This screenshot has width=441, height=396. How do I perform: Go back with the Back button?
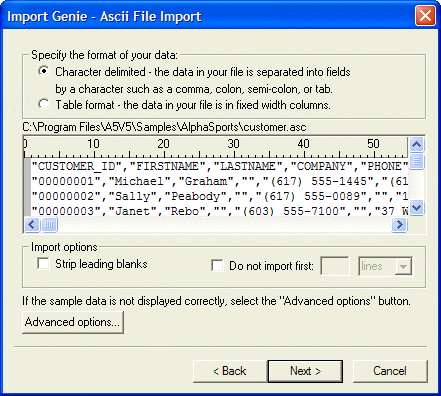pyautogui.click(x=230, y=371)
